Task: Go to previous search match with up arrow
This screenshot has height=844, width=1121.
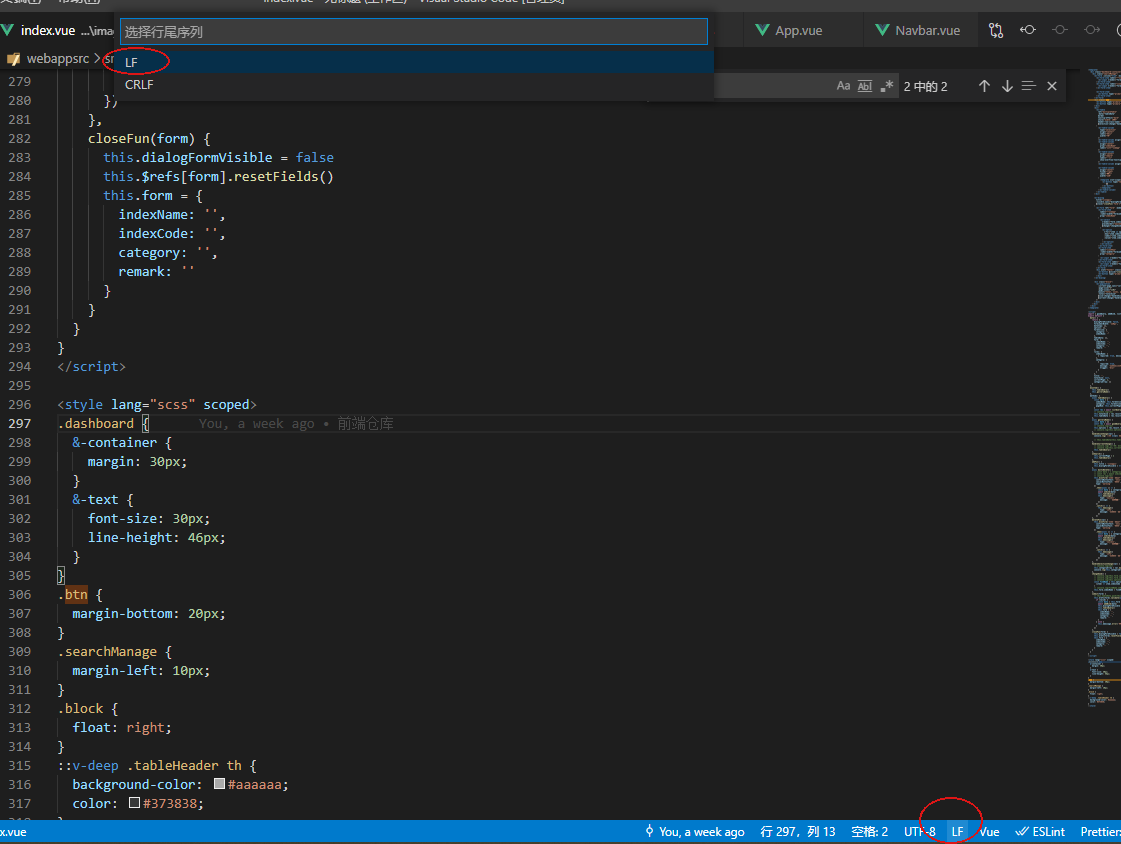Action: point(984,86)
